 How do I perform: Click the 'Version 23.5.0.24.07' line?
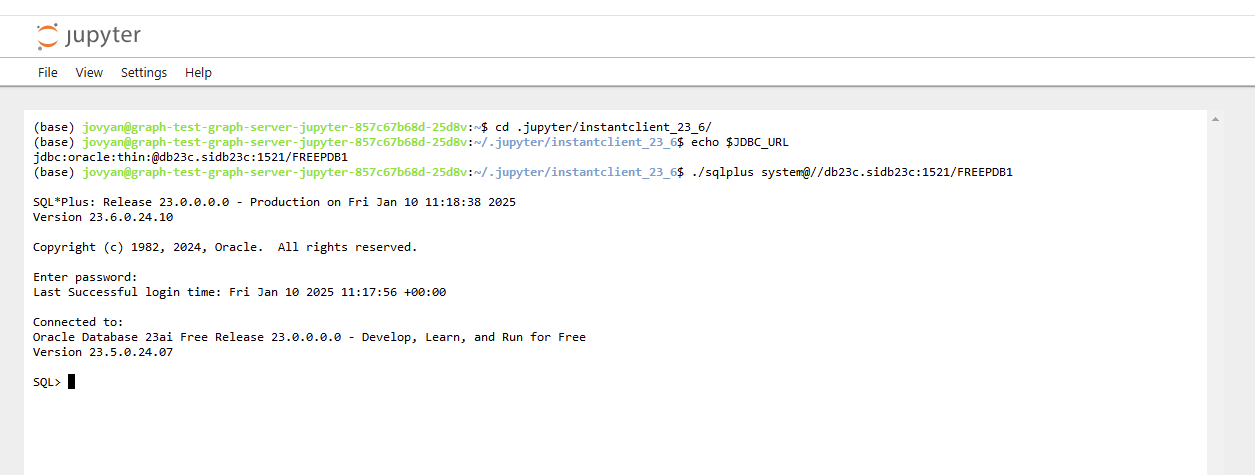103,352
